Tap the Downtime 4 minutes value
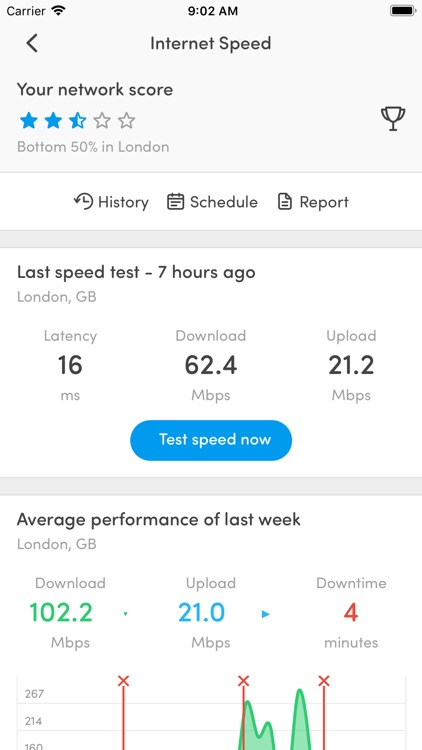 351,613
